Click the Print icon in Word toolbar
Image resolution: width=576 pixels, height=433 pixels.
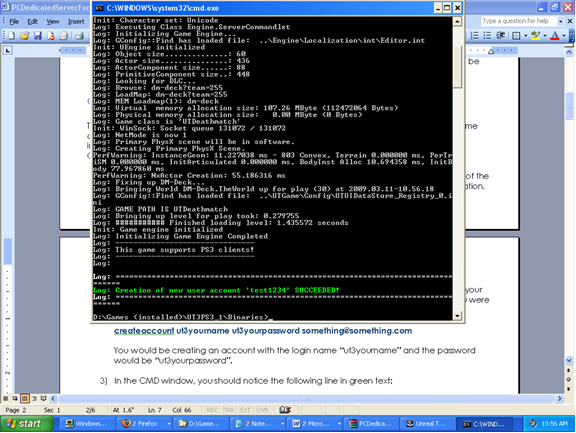pos(79,36)
